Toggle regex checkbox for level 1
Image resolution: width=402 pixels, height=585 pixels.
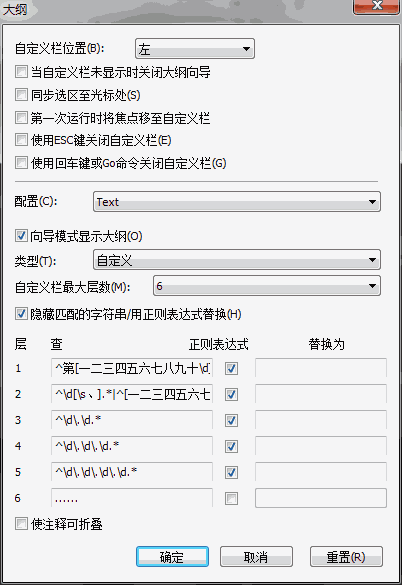pyautogui.click(x=231, y=369)
